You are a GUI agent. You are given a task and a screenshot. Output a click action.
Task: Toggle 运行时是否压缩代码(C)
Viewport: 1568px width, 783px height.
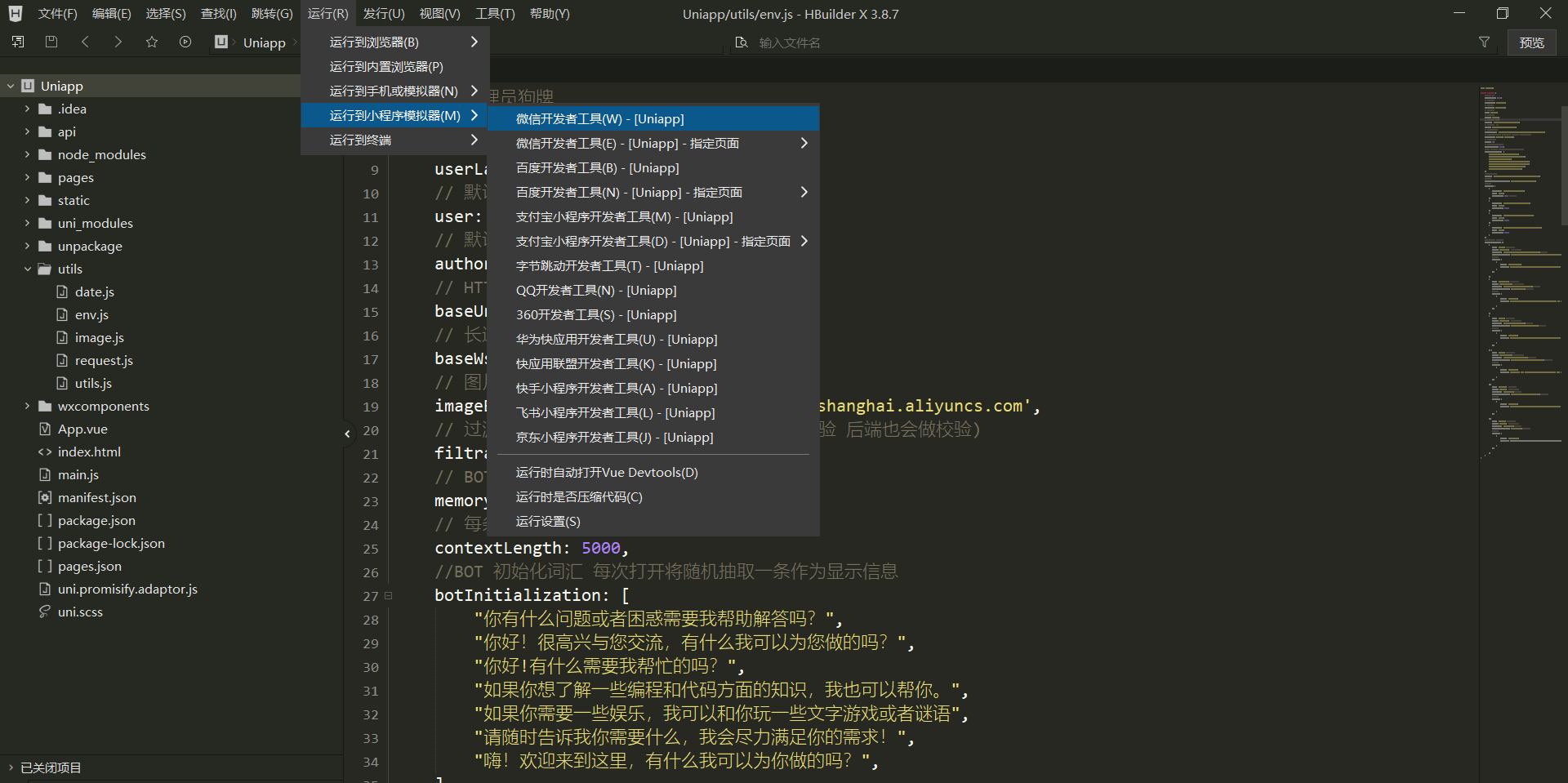coord(653,496)
